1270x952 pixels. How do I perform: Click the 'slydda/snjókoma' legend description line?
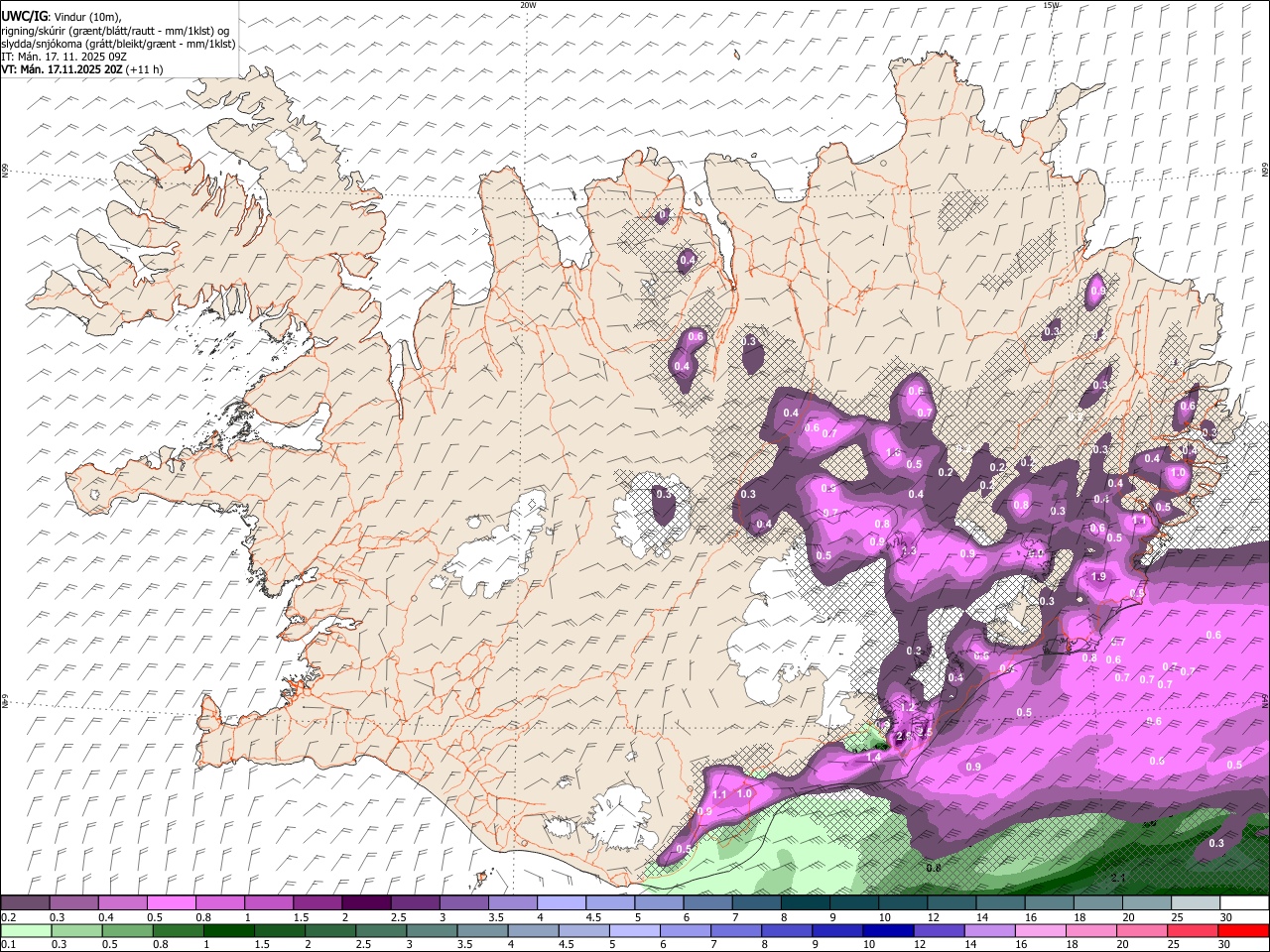click(118, 44)
